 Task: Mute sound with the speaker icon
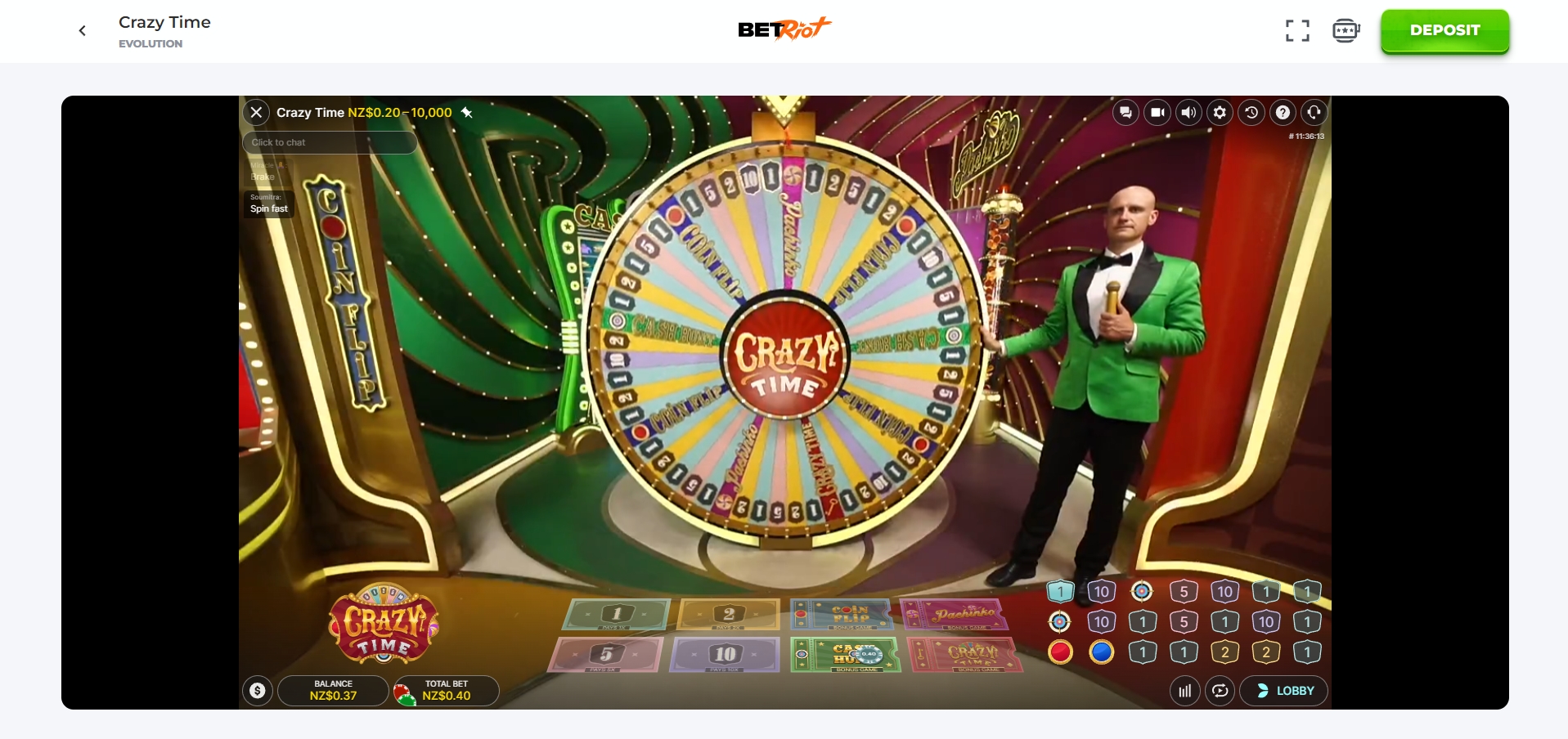click(x=1188, y=112)
